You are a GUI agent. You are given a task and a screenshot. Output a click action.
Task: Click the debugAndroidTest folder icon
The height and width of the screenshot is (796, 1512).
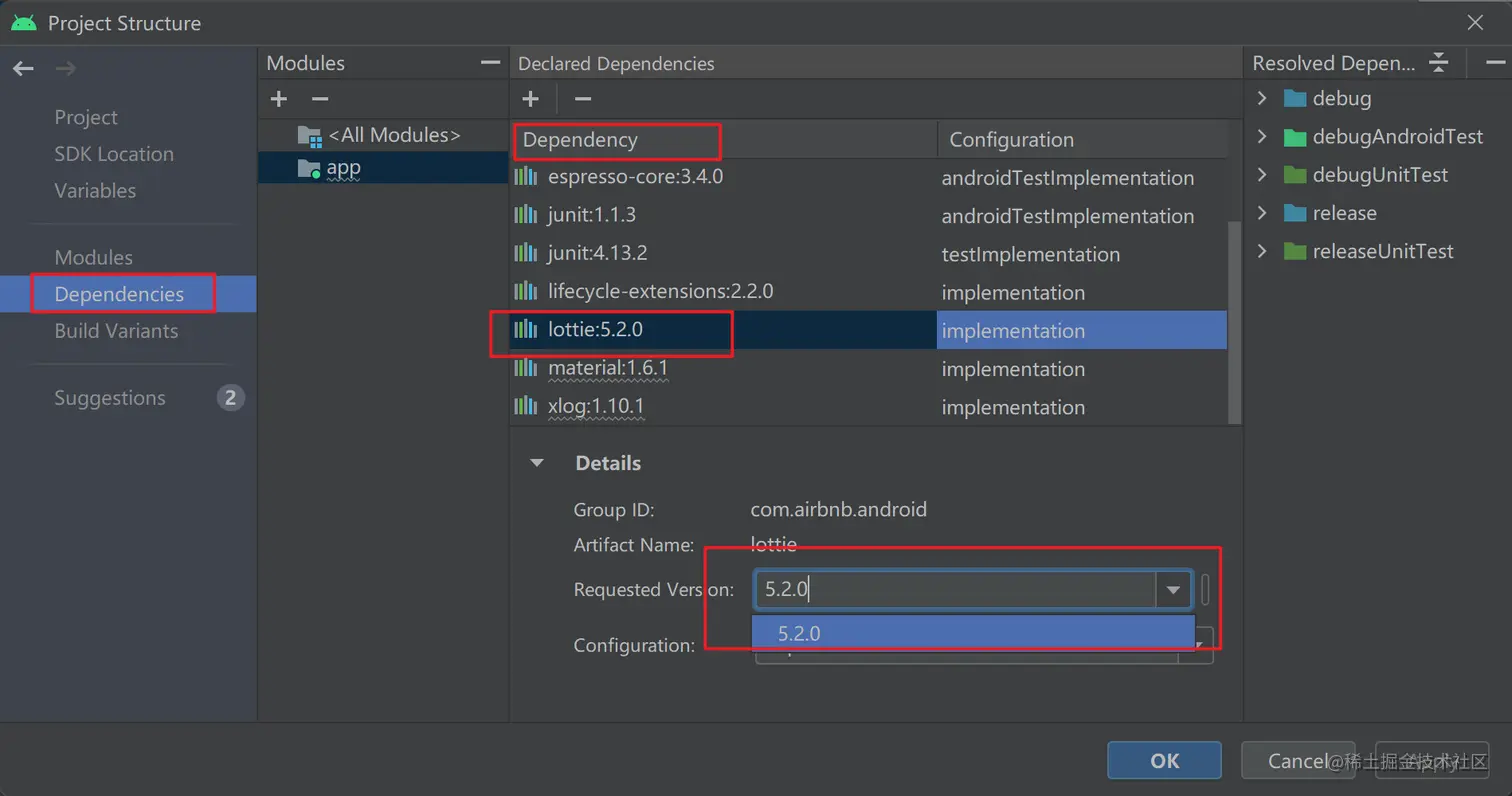1295,136
